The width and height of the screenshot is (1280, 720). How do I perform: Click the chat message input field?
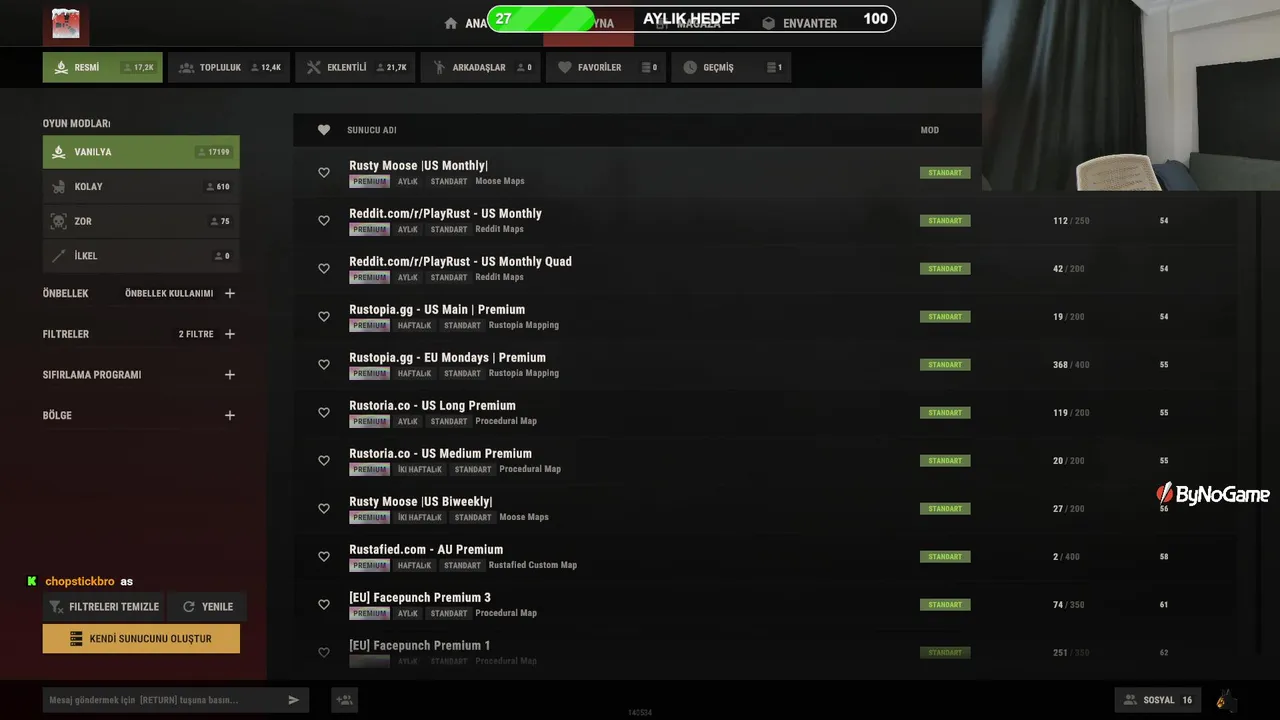coord(163,700)
